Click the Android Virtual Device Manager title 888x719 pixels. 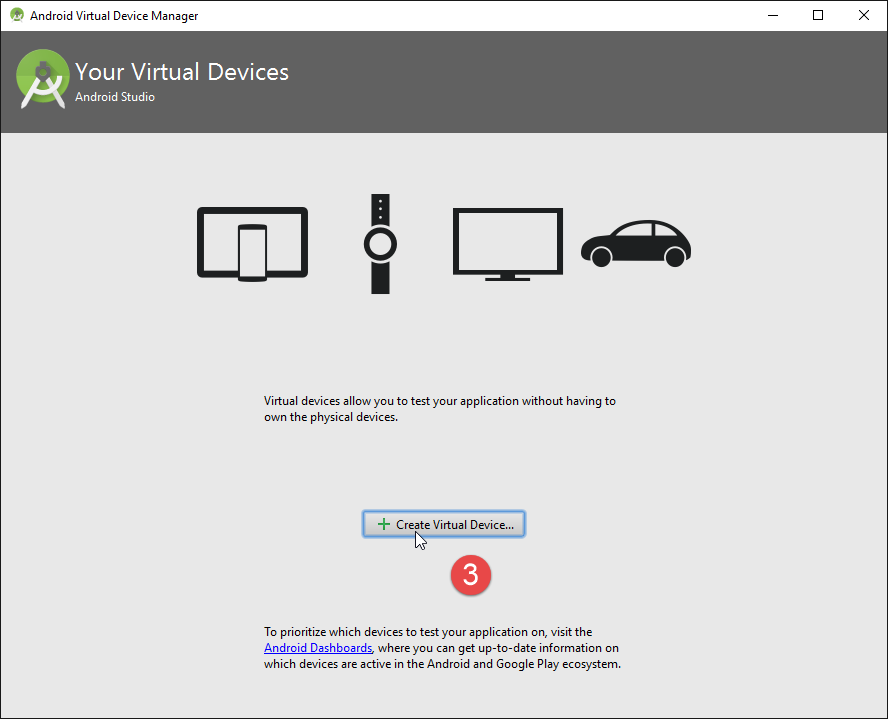[114, 16]
